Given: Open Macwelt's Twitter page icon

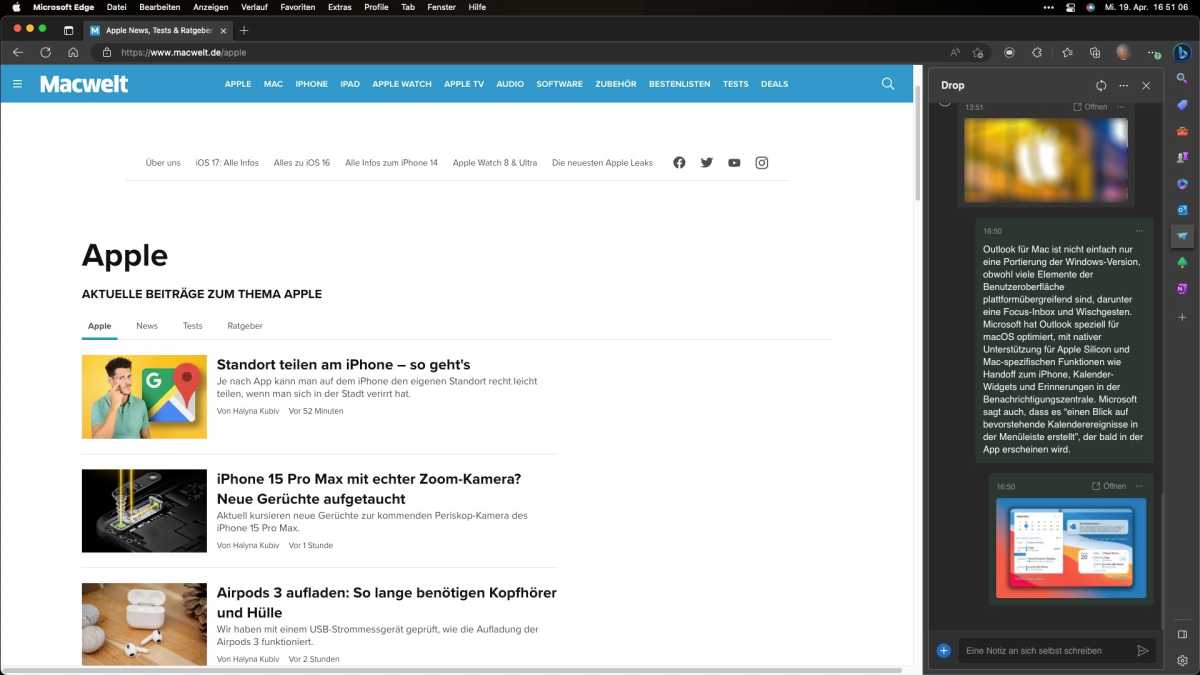Looking at the screenshot, I should click(x=707, y=163).
